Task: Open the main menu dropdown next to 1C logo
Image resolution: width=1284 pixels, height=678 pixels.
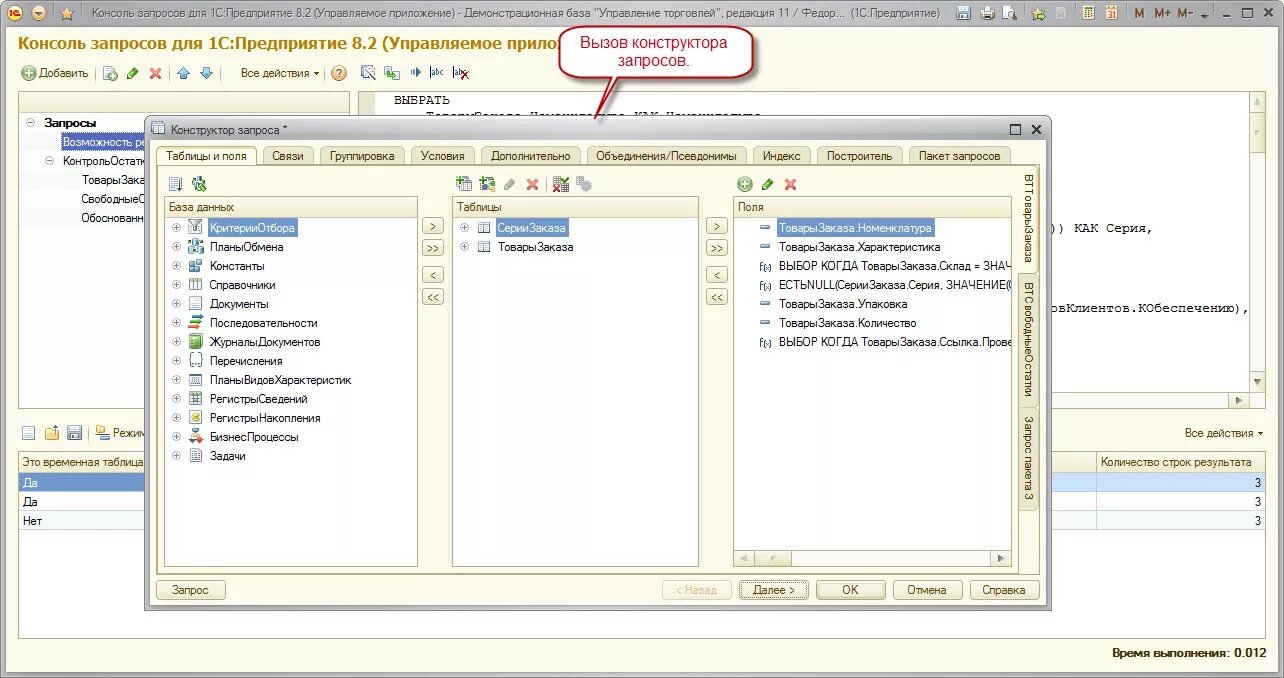Action: coord(38,13)
